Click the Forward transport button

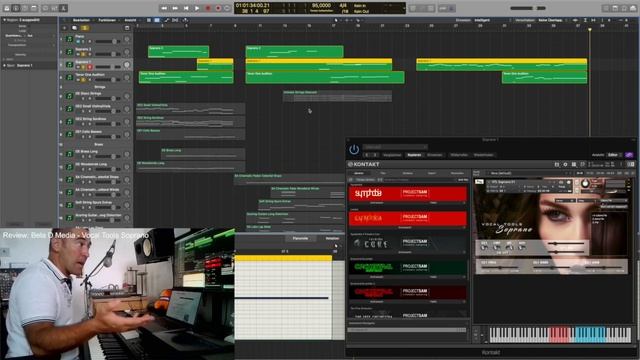pos(175,8)
